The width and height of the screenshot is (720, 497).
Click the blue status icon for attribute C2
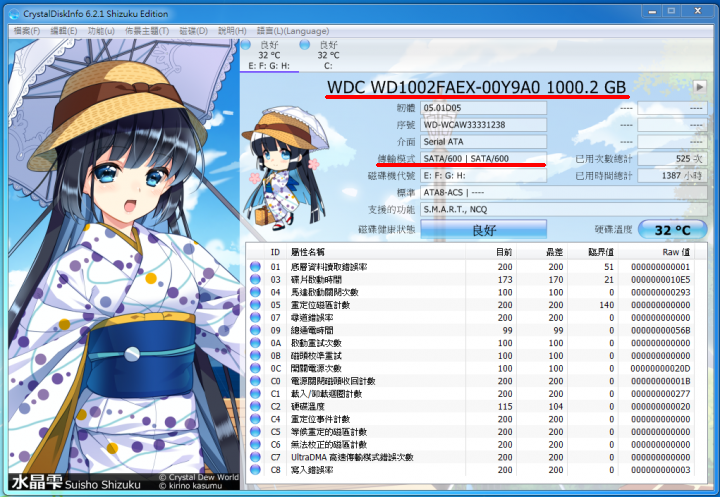click(255, 407)
